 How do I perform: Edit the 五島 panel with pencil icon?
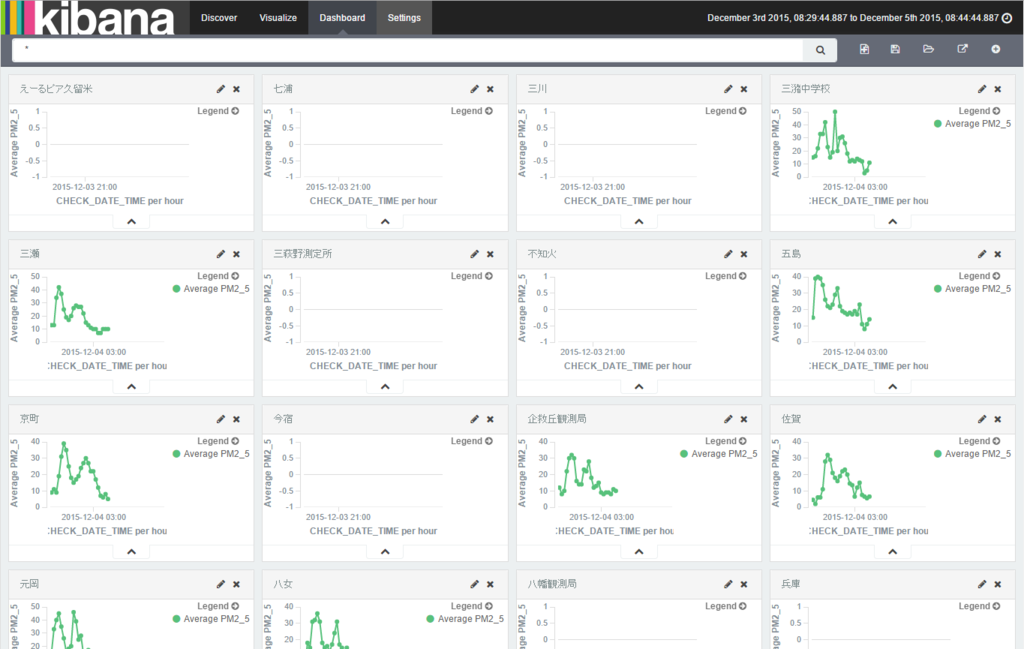(x=982, y=254)
